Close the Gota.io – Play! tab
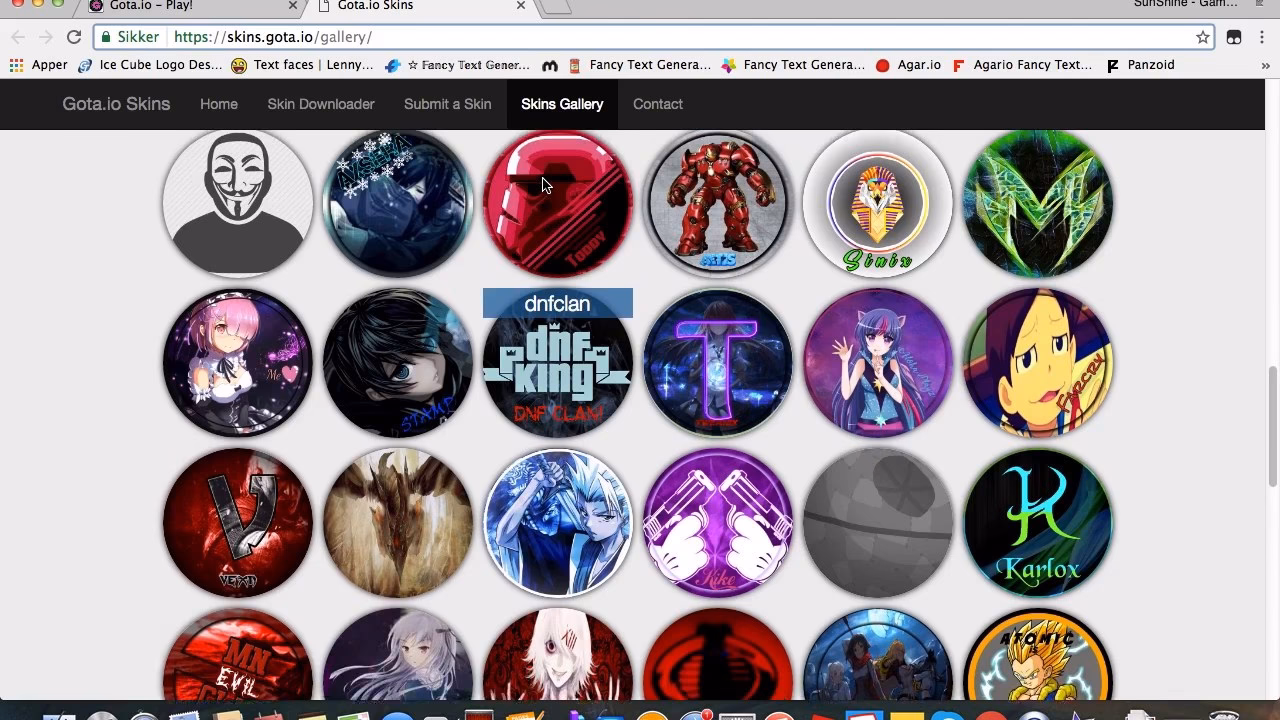This screenshot has height=720, width=1280. click(293, 6)
